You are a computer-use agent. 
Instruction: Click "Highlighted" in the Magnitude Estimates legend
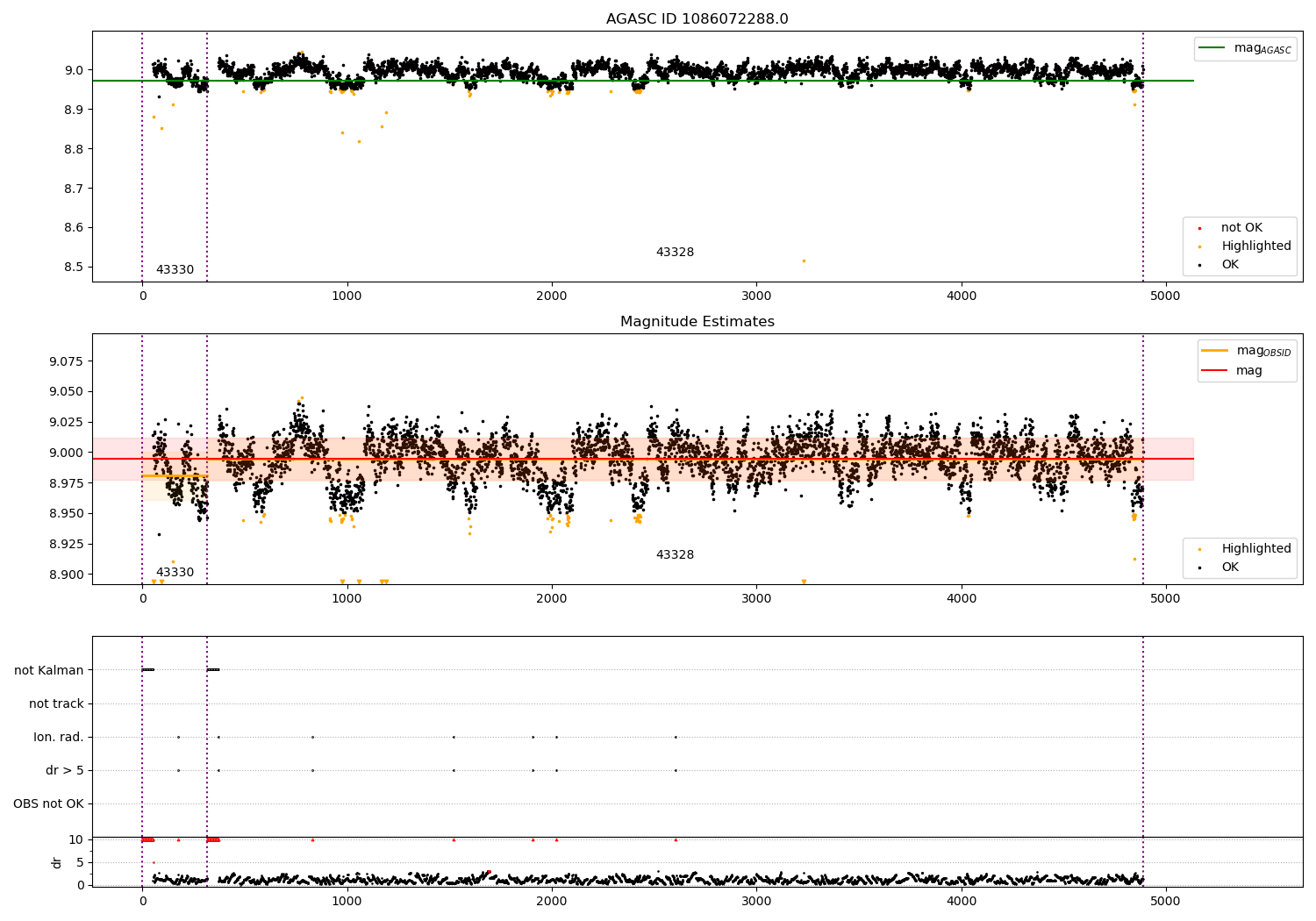coord(1256,549)
